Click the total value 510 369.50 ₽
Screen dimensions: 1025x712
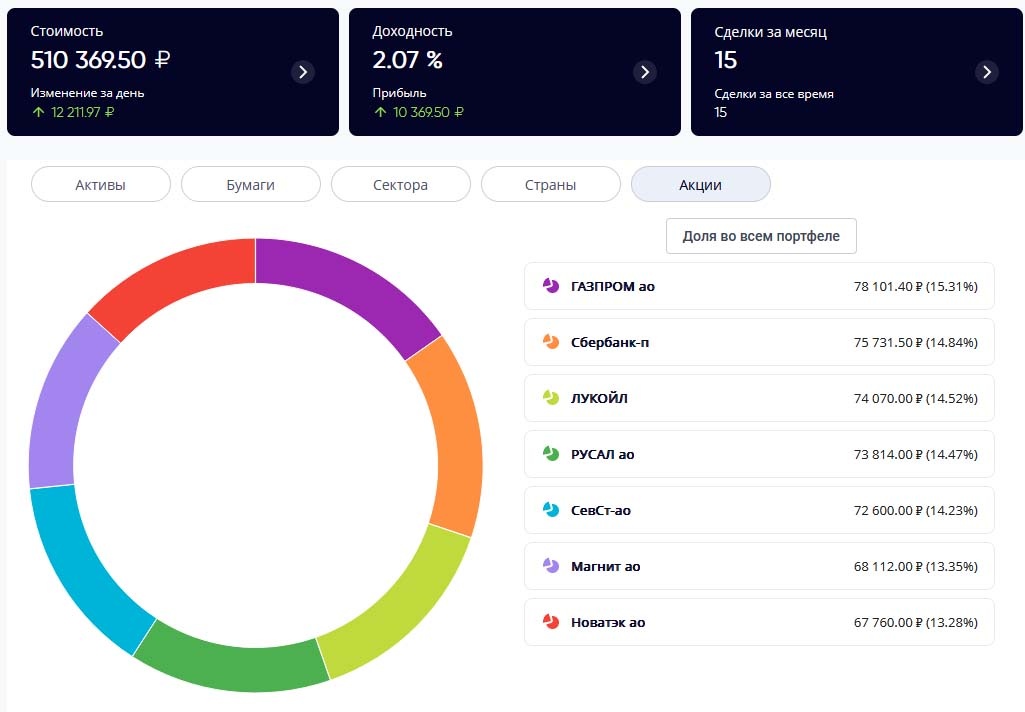(x=100, y=59)
